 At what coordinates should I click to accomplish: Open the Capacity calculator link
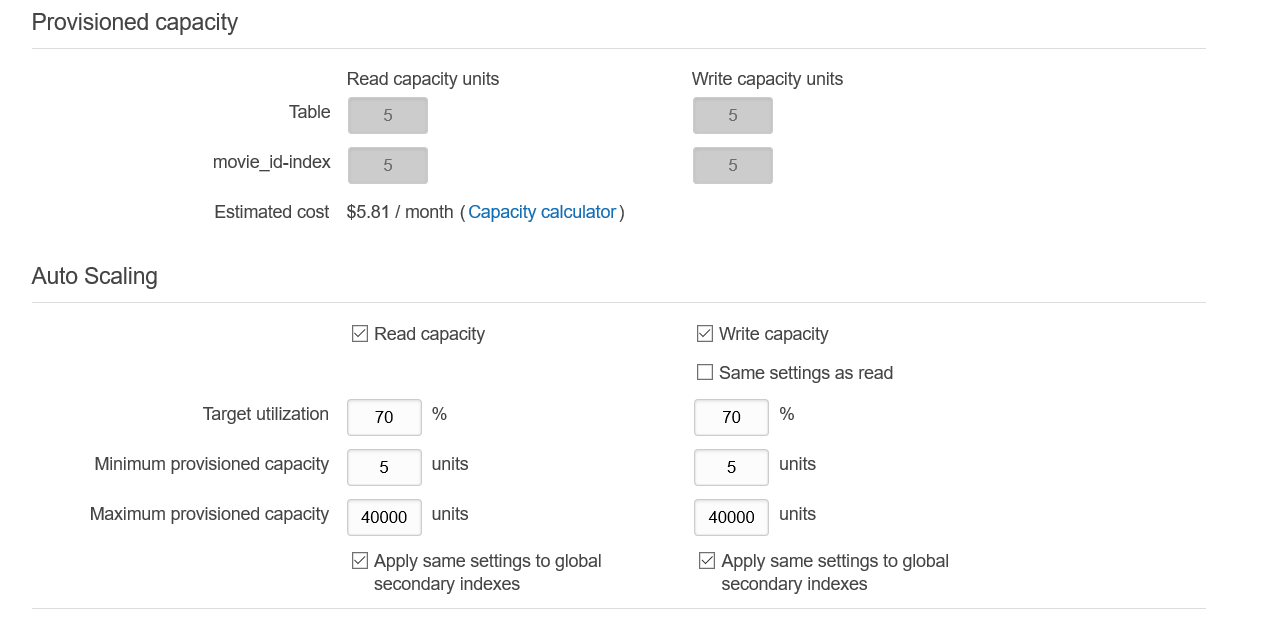click(x=542, y=212)
